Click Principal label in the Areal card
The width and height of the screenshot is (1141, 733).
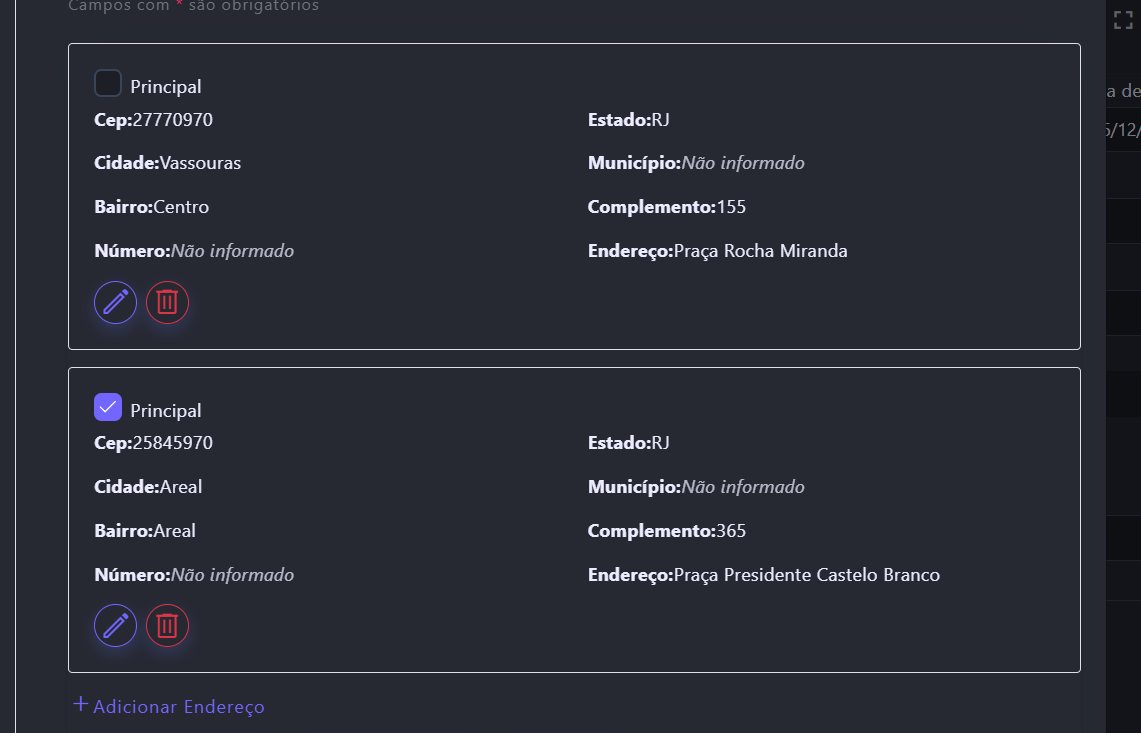tap(166, 411)
